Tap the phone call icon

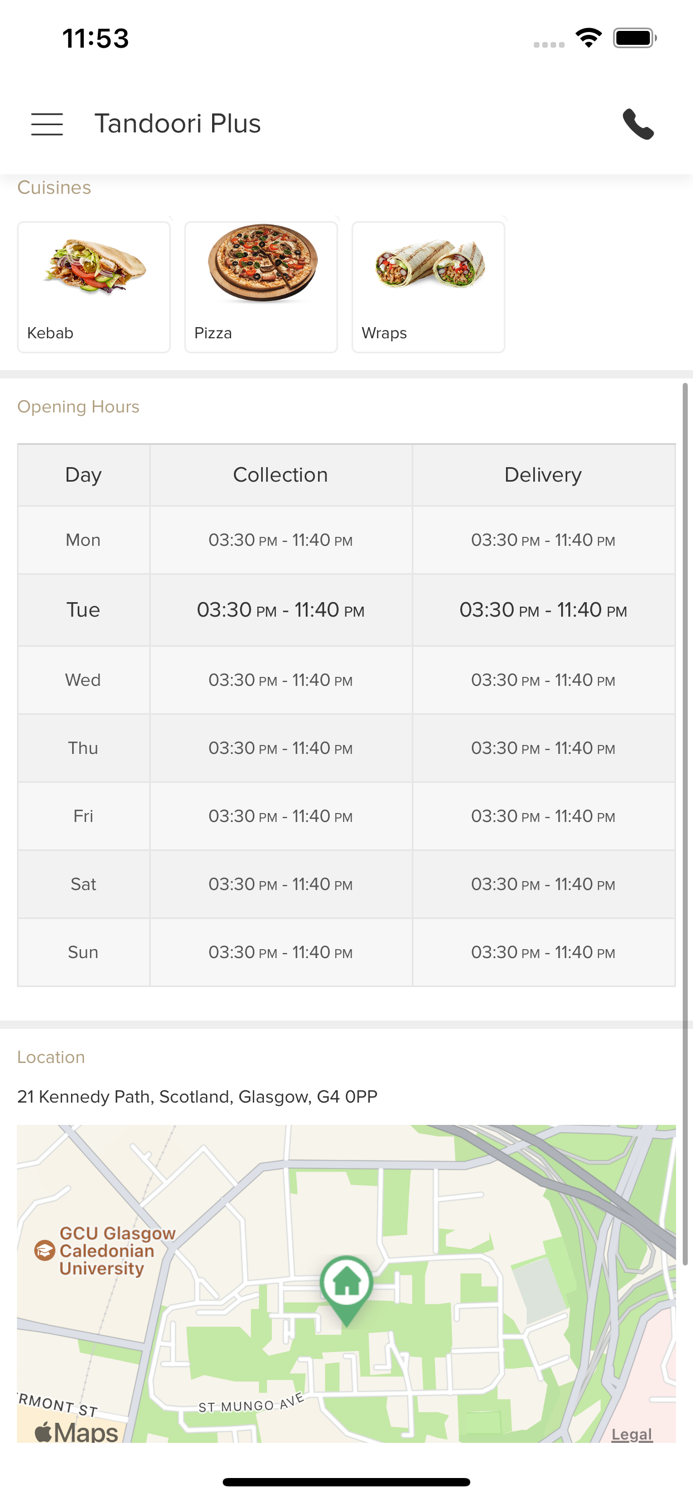pos(638,124)
